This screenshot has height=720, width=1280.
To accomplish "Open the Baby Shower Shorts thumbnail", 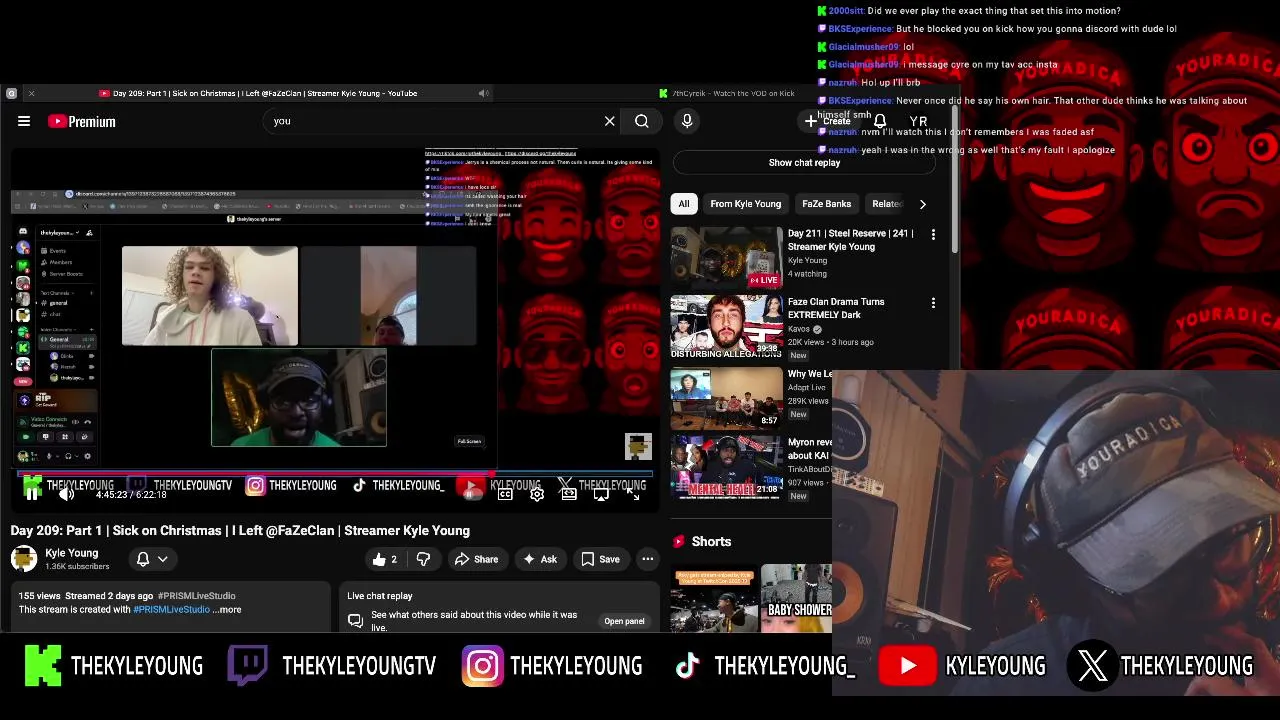I will click(x=796, y=598).
